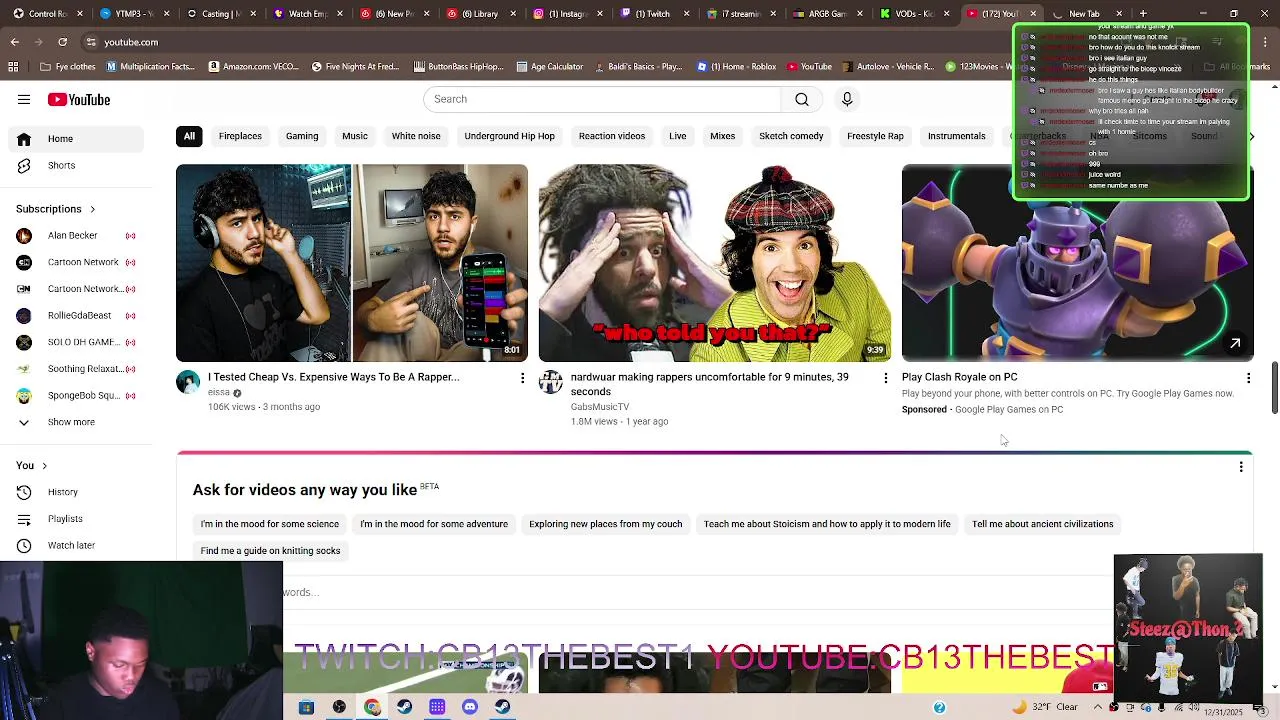Select the Sketch comedy chip
Screen dimensions: 1280x720
coord(791,136)
